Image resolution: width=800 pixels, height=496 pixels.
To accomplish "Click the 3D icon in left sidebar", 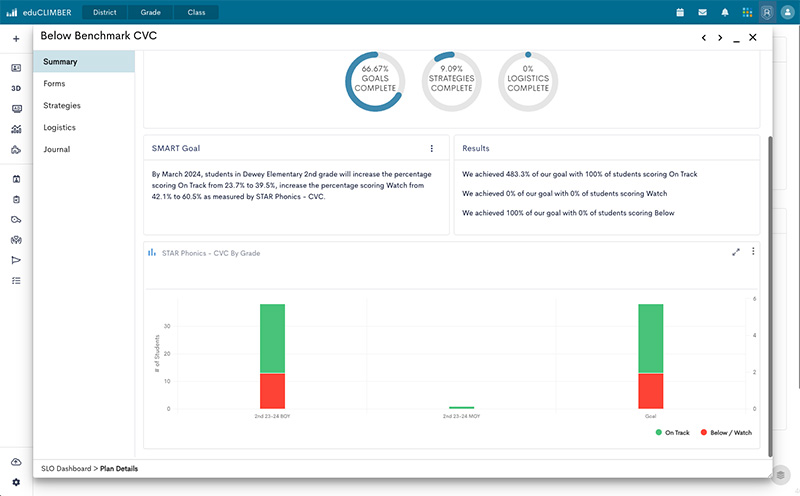I will (16, 88).
